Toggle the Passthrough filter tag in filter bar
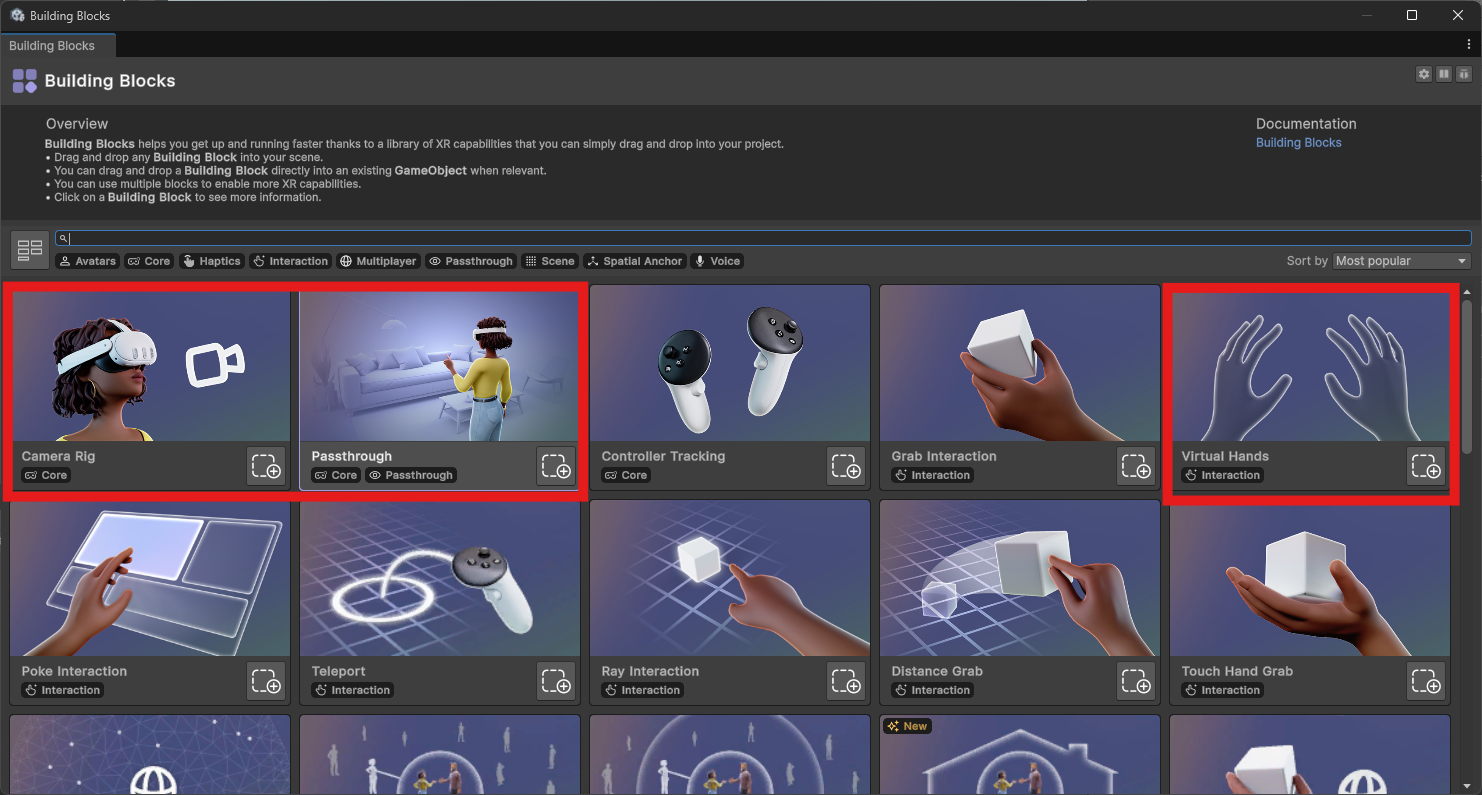 (x=470, y=261)
